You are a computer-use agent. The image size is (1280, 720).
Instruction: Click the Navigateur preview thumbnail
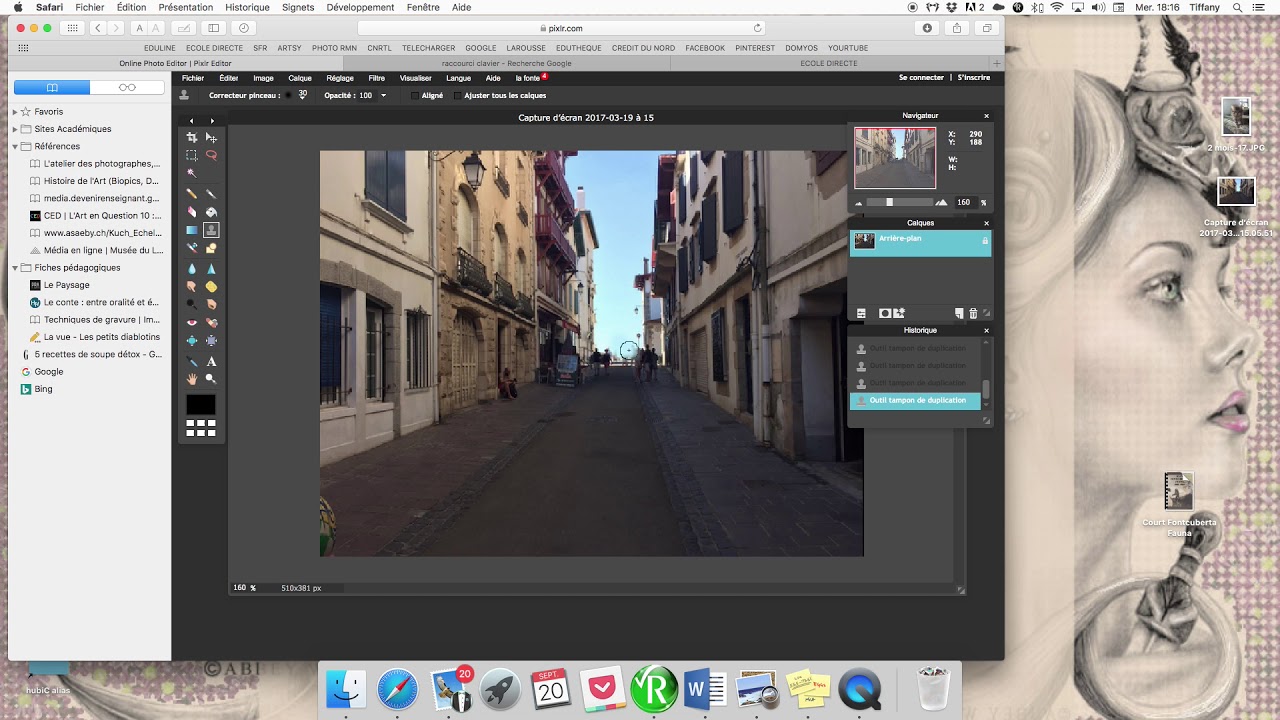[x=895, y=158]
